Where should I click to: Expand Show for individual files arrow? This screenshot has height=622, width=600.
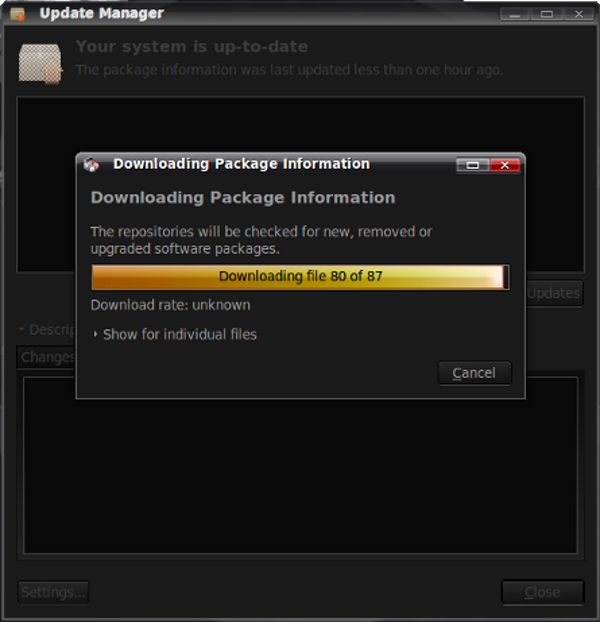(95, 334)
